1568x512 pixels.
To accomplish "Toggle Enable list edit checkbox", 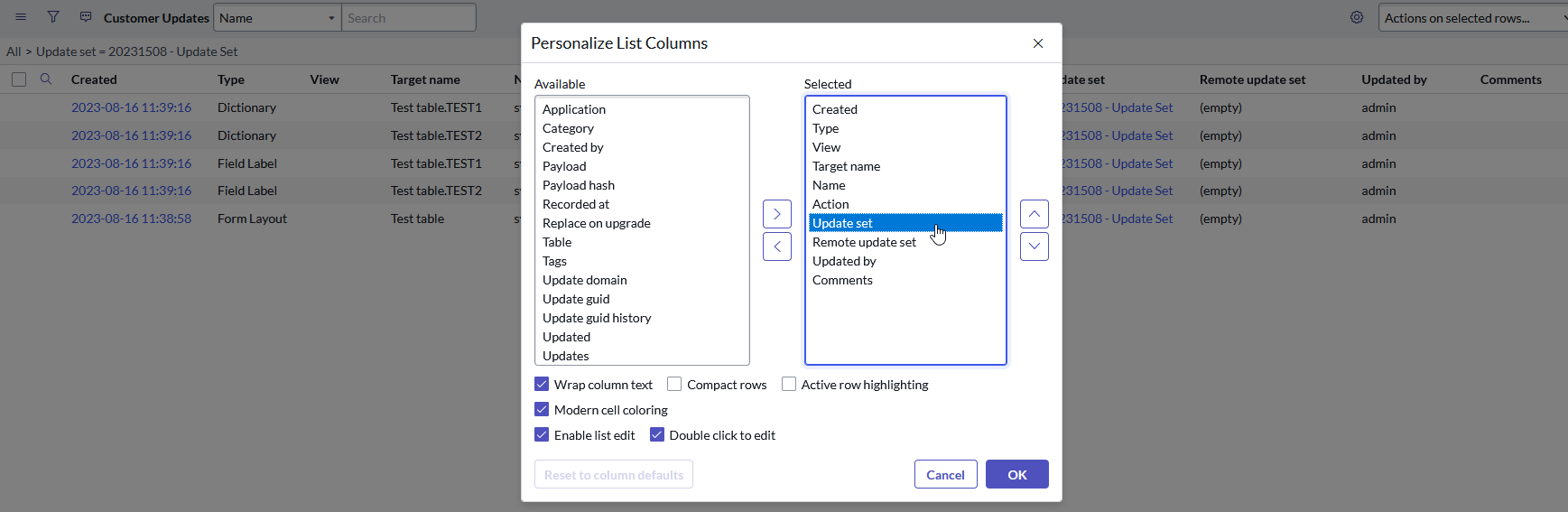I will 542,435.
